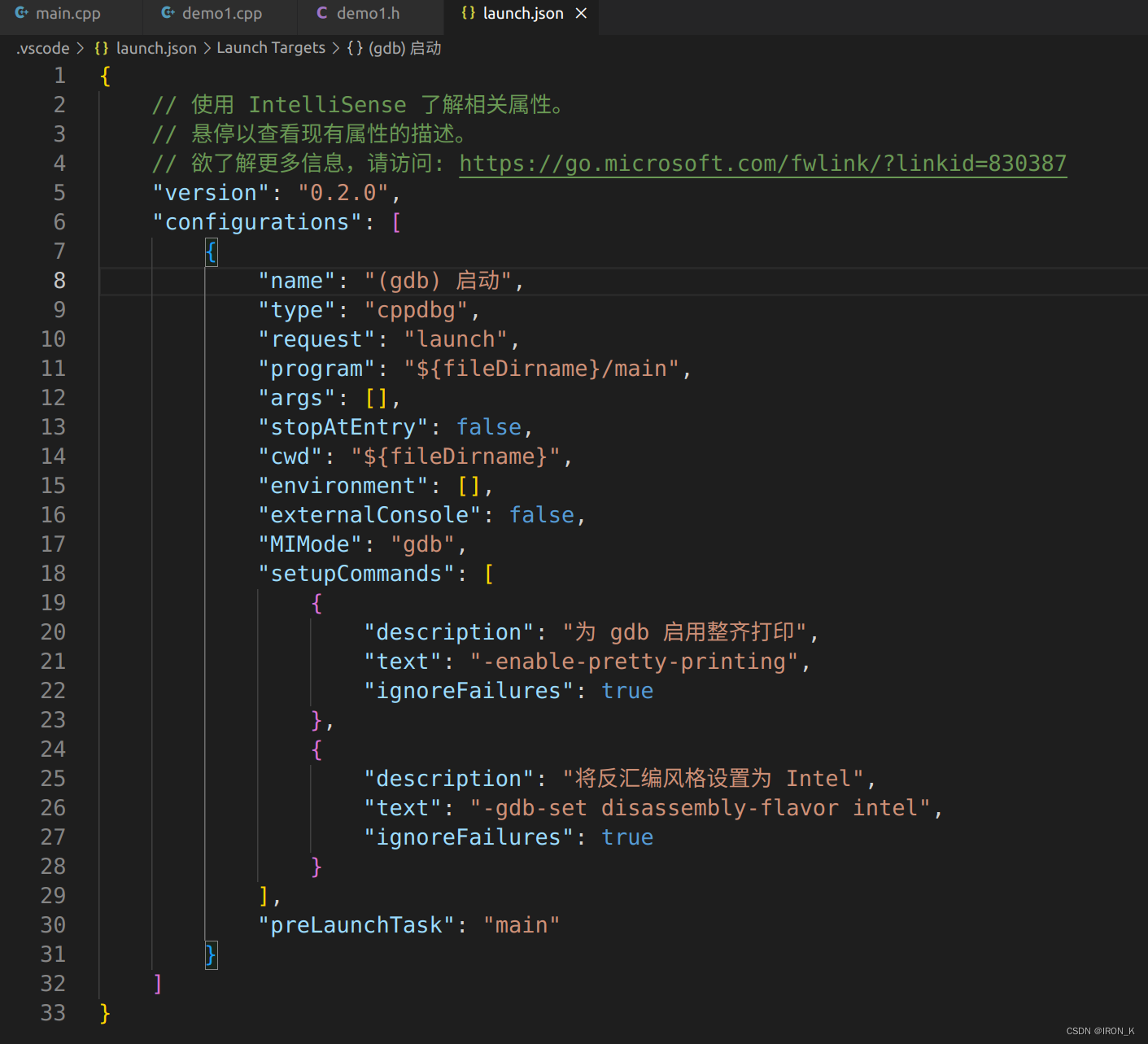
Task: Click the launch.json breadcrumb item
Action: [x=156, y=48]
